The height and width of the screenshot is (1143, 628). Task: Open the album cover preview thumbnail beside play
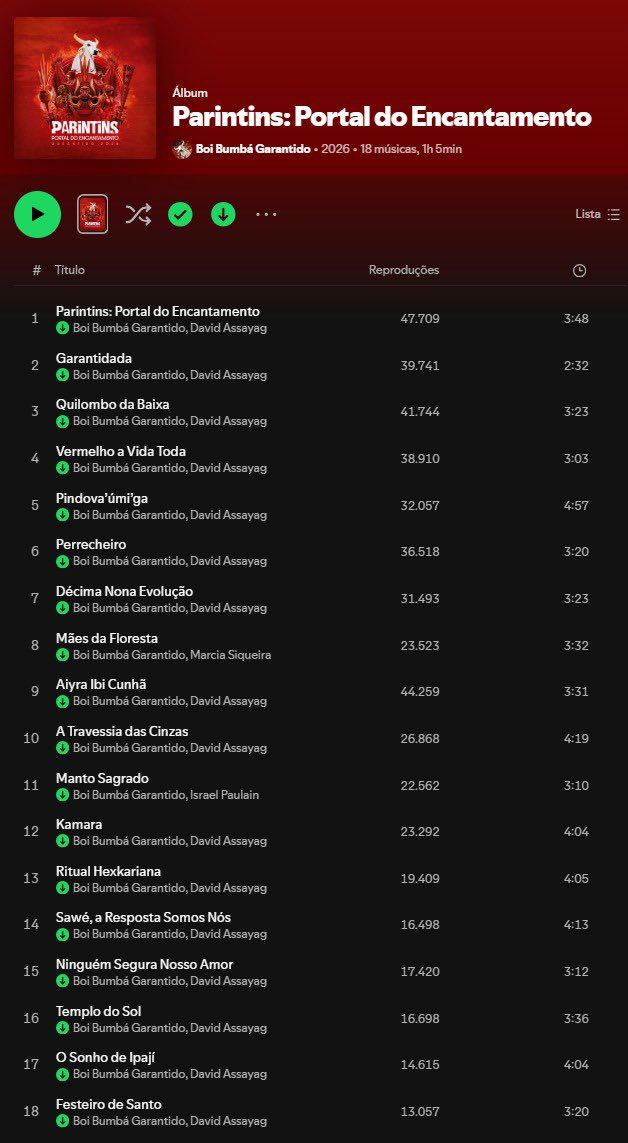click(93, 214)
